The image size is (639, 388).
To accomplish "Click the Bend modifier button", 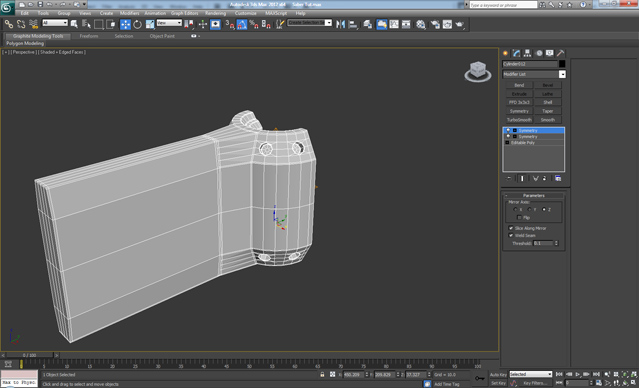I will pos(519,85).
